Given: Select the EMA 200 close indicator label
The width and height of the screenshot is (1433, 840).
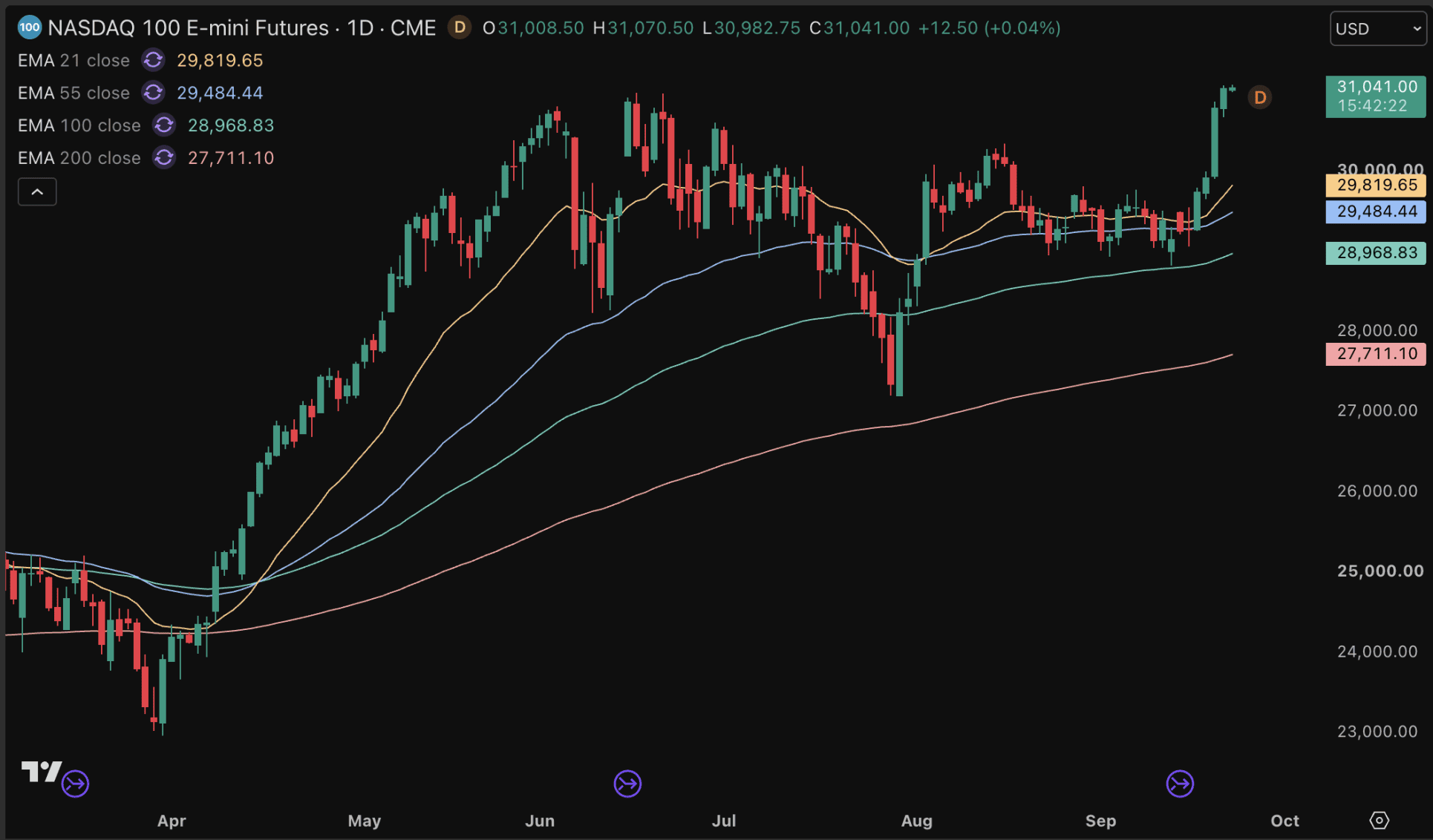Looking at the screenshot, I should 79,158.
